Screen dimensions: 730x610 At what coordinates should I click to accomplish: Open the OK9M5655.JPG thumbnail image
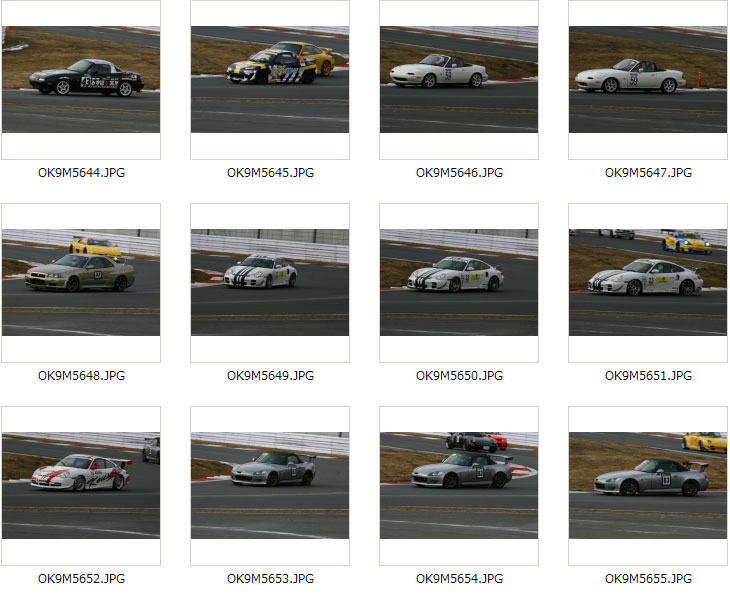tap(648, 486)
